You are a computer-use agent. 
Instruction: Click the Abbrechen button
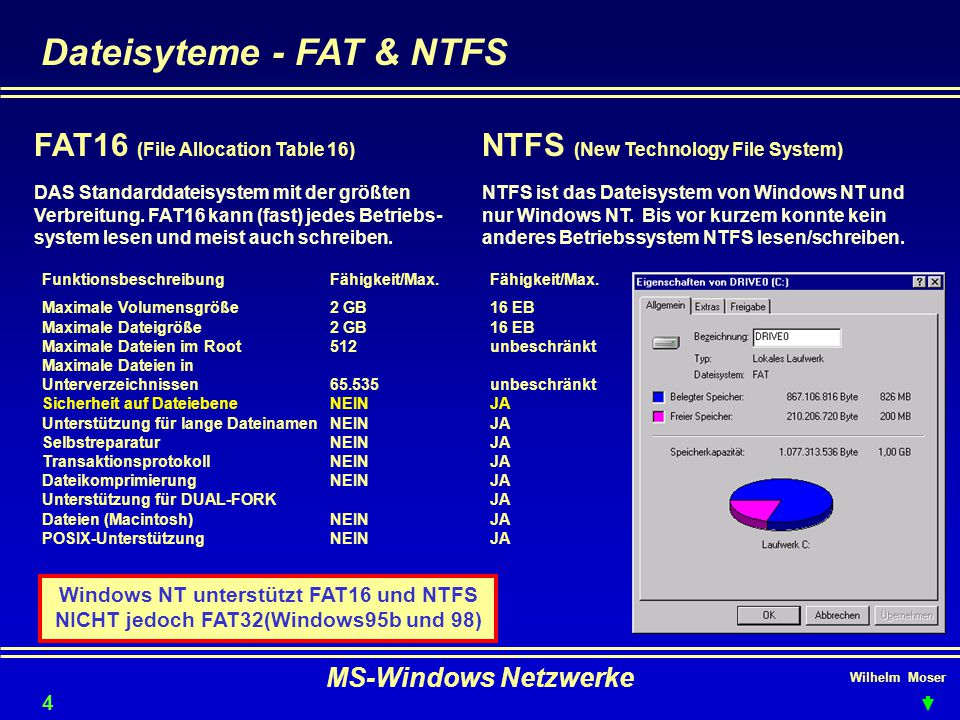837,615
